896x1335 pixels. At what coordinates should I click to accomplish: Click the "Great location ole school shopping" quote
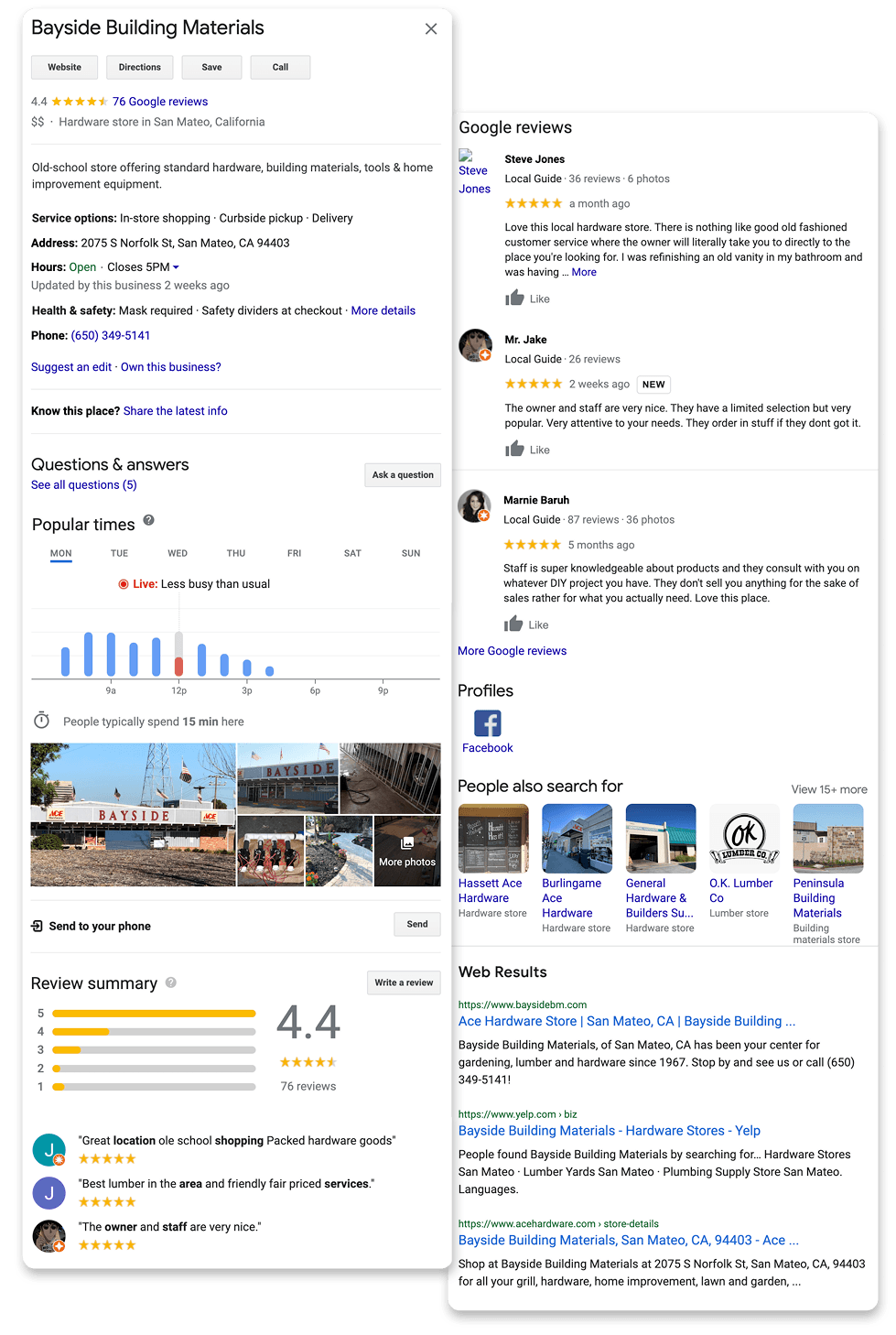[237, 1141]
